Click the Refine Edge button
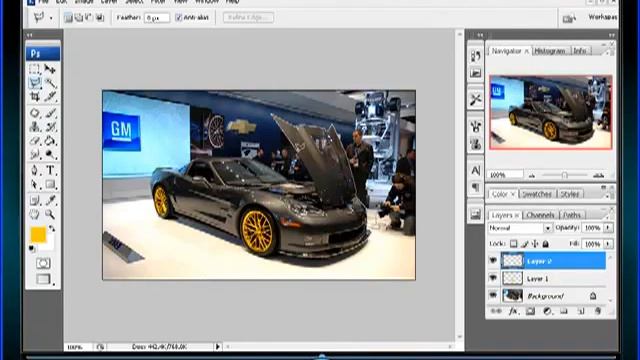Image resolution: width=640 pixels, height=360 pixels. click(x=248, y=18)
